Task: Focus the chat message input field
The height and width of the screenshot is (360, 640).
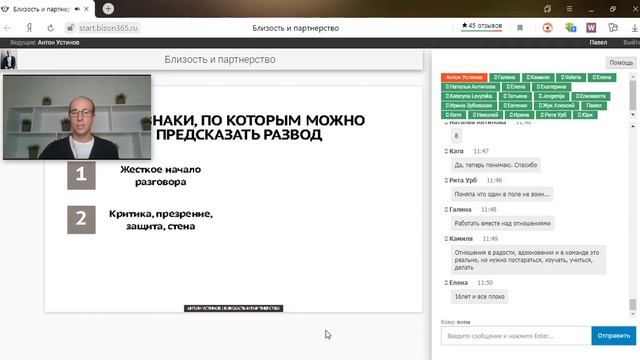Action: (x=516, y=336)
